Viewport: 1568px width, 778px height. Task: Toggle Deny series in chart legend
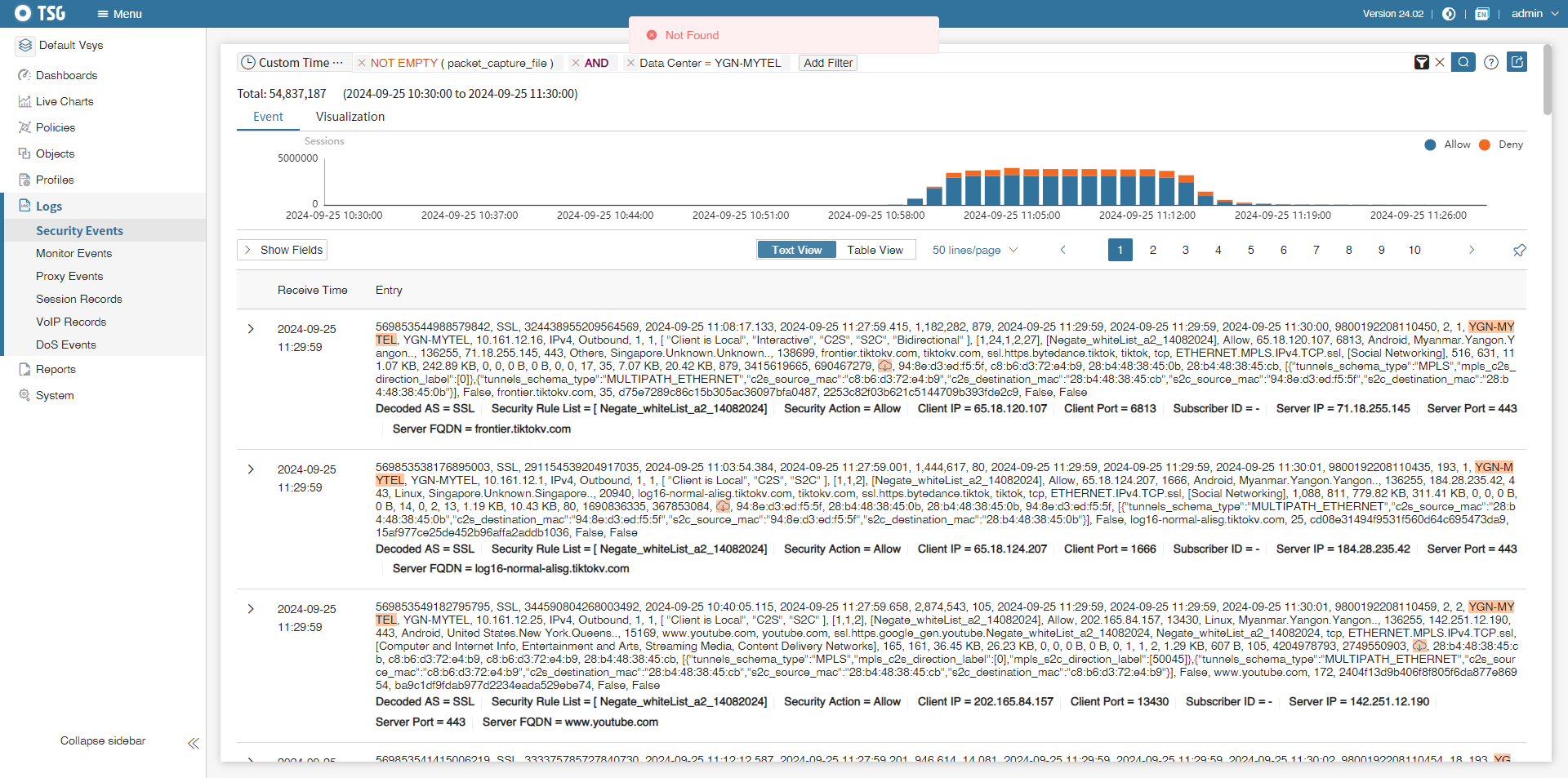pos(1502,144)
